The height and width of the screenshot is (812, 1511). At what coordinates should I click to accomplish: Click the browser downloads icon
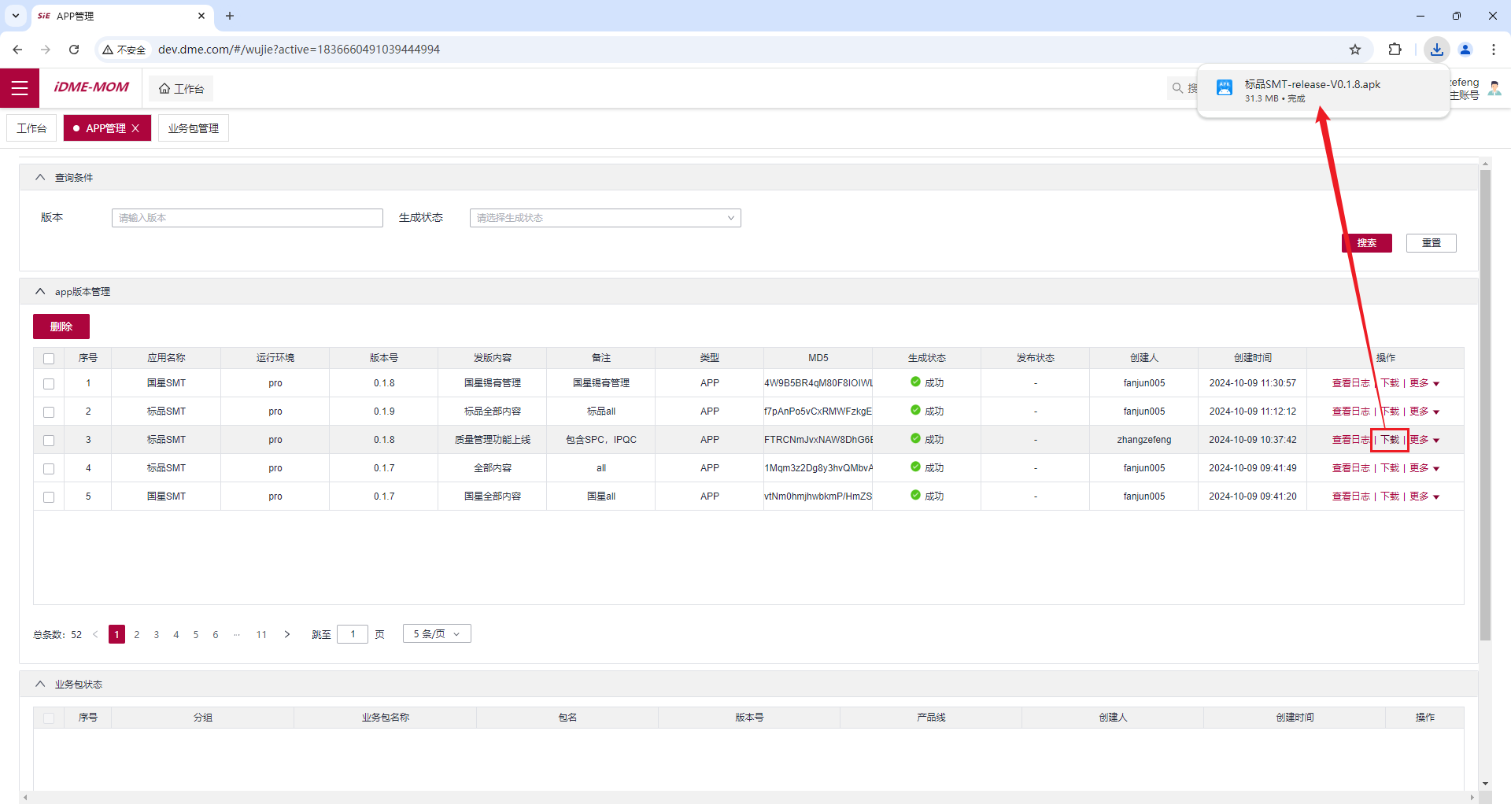1436,50
